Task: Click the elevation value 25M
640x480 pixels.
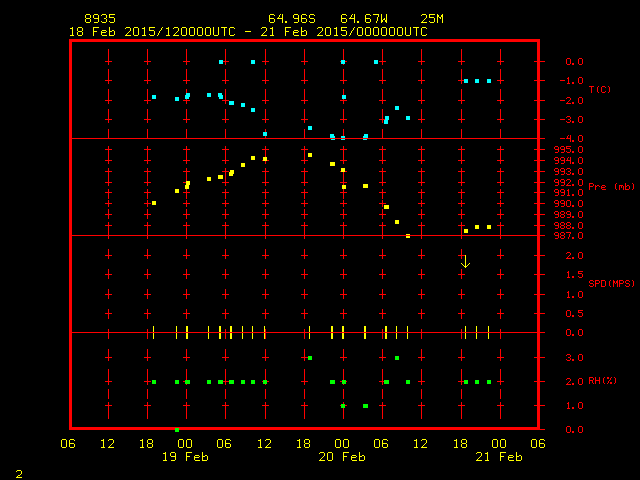Action: point(432,19)
